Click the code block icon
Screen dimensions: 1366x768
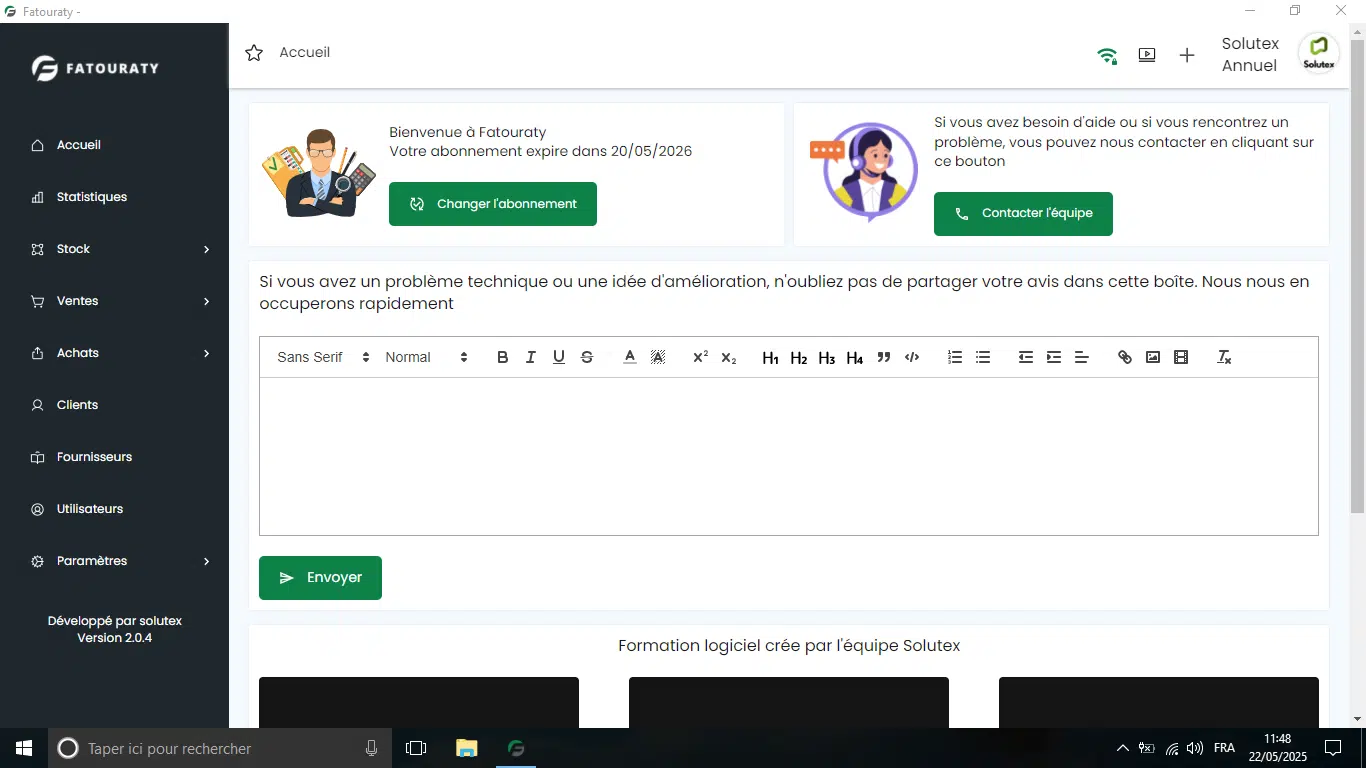912,357
